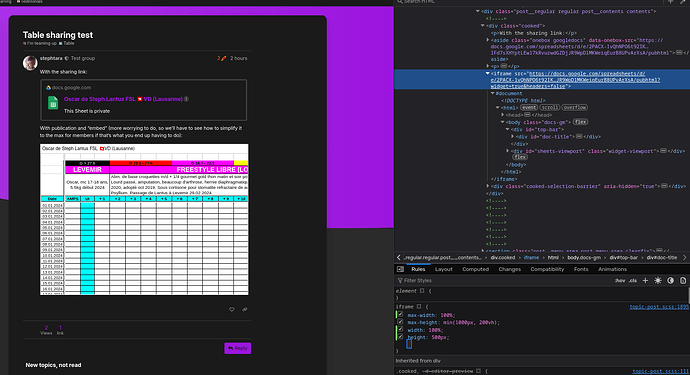Click the ellipsis badge in the p node
Image resolution: width=690 pixels, height=375 pixels.
point(504,66)
